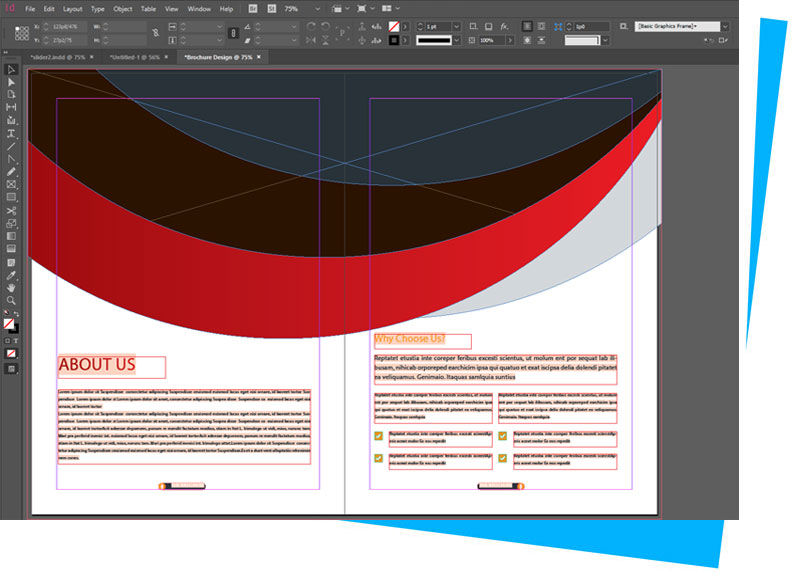Screen dimensions: 800x572
Task: Select the Rectangle Frame tool
Action: pyautogui.click(x=11, y=185)
